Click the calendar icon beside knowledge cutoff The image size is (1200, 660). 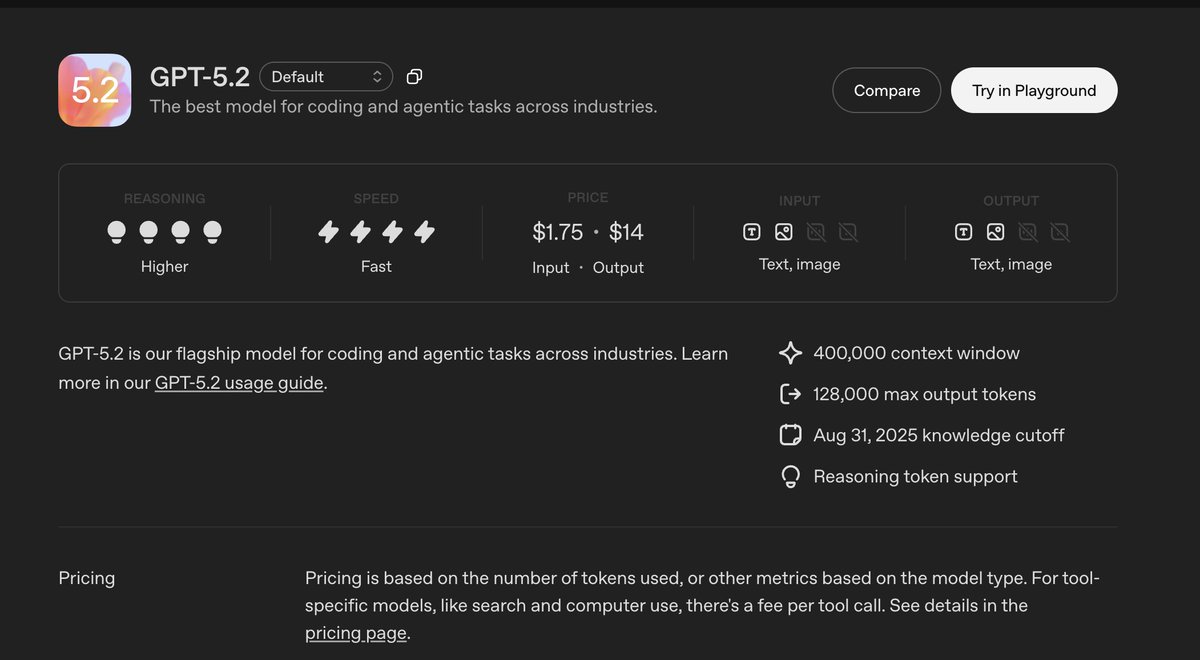click(790, 435)
